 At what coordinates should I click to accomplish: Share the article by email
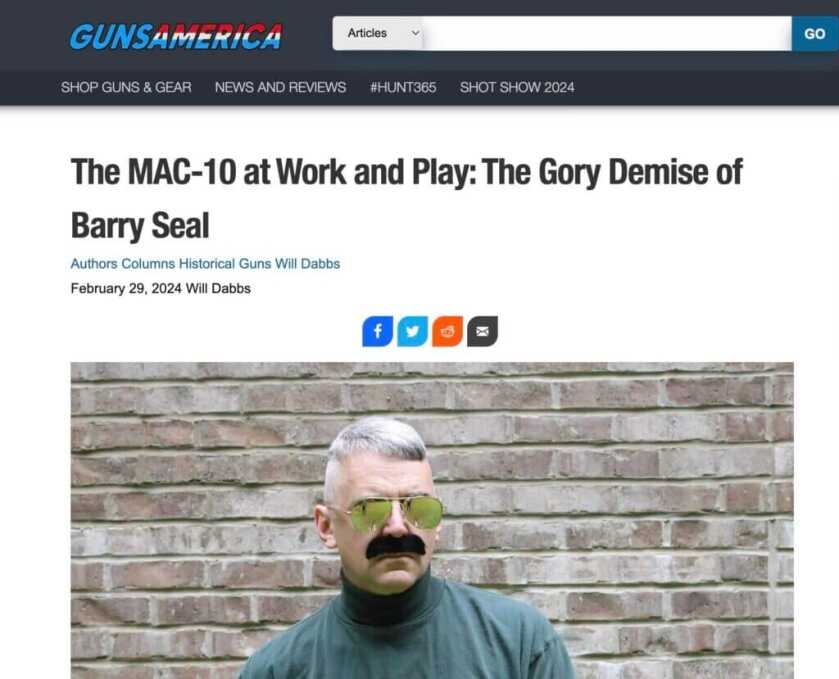click(483, 331)
